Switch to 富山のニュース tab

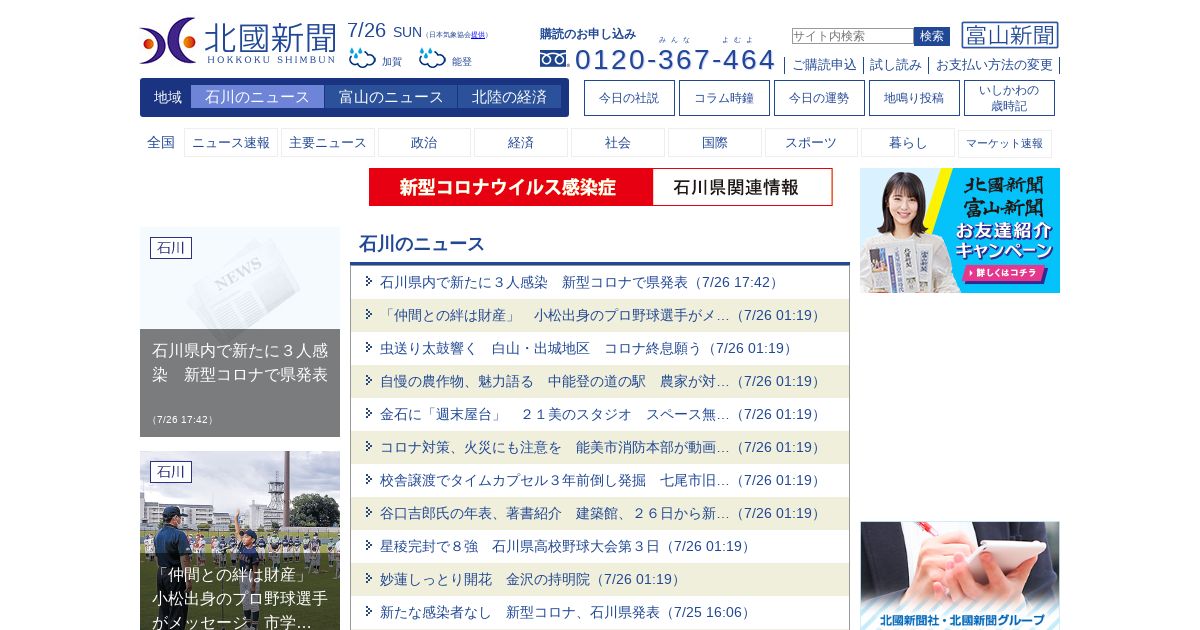point(391,97)
